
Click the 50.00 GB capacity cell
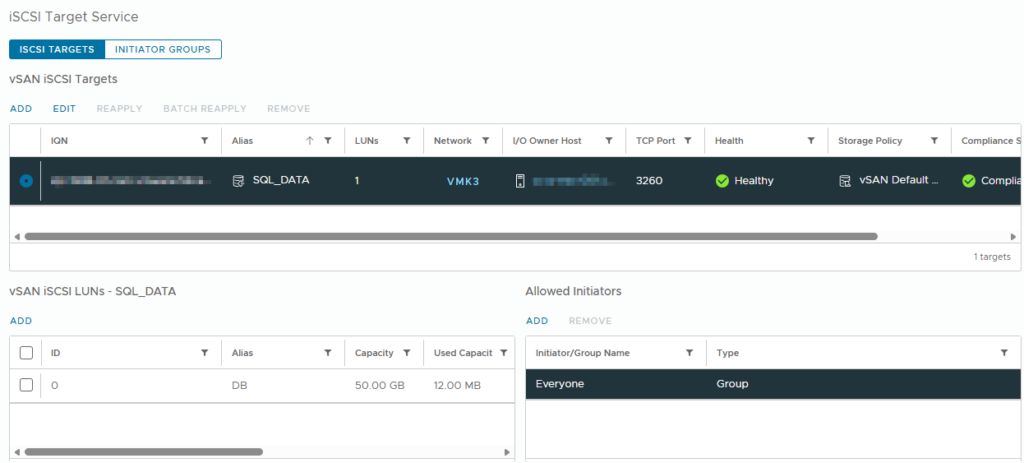380,385
